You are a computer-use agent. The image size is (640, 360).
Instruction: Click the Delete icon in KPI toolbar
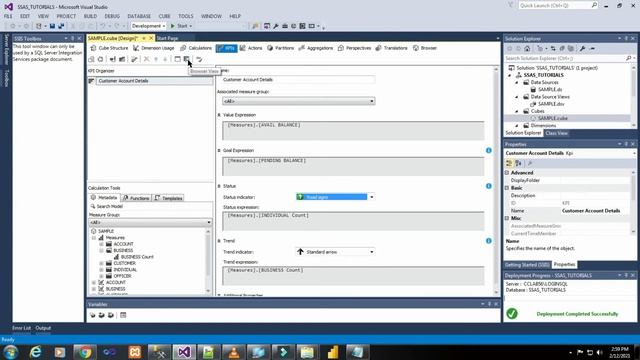(x=147, y=59)
